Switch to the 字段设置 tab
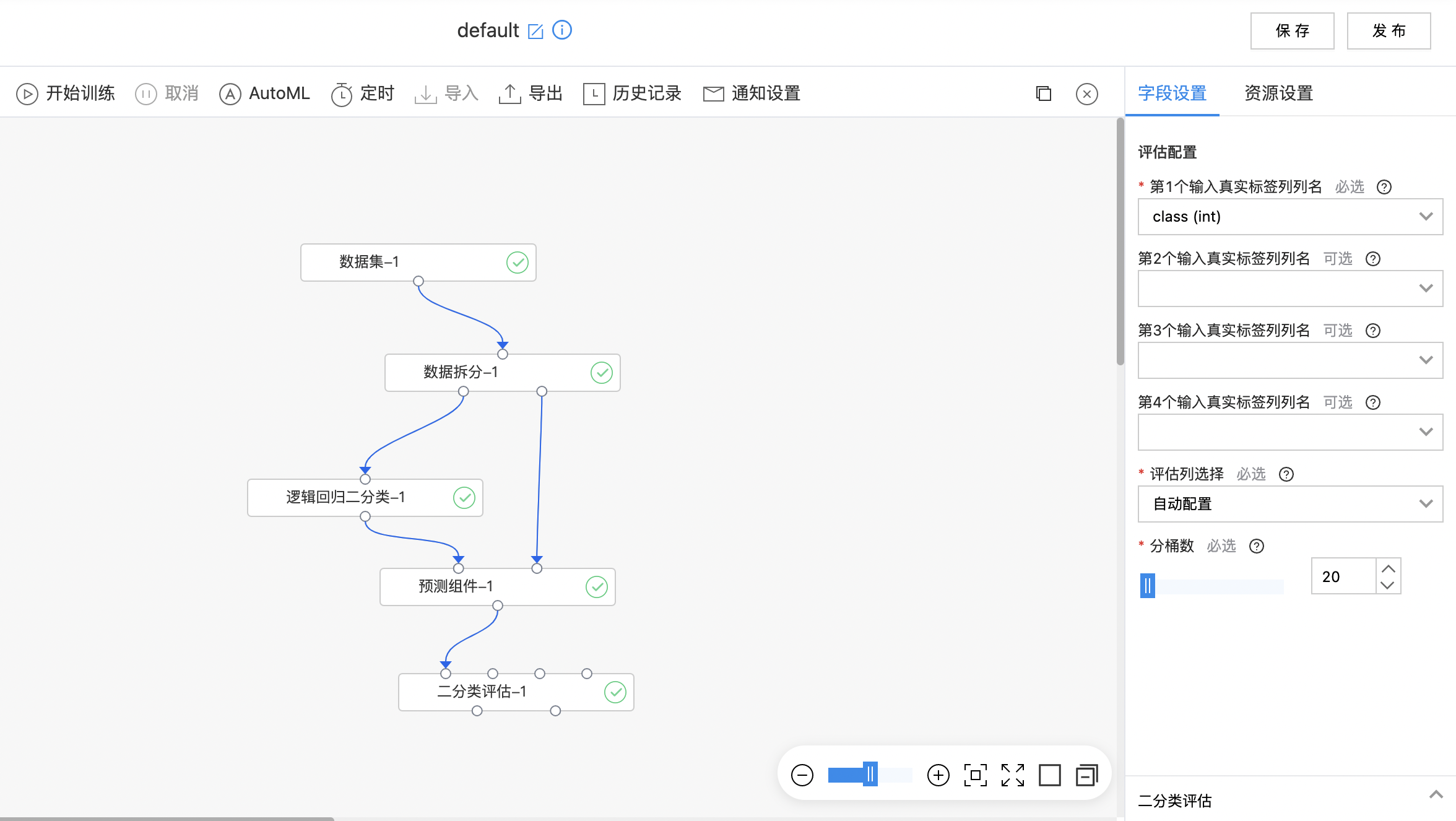 click(x=1172, y=93)
